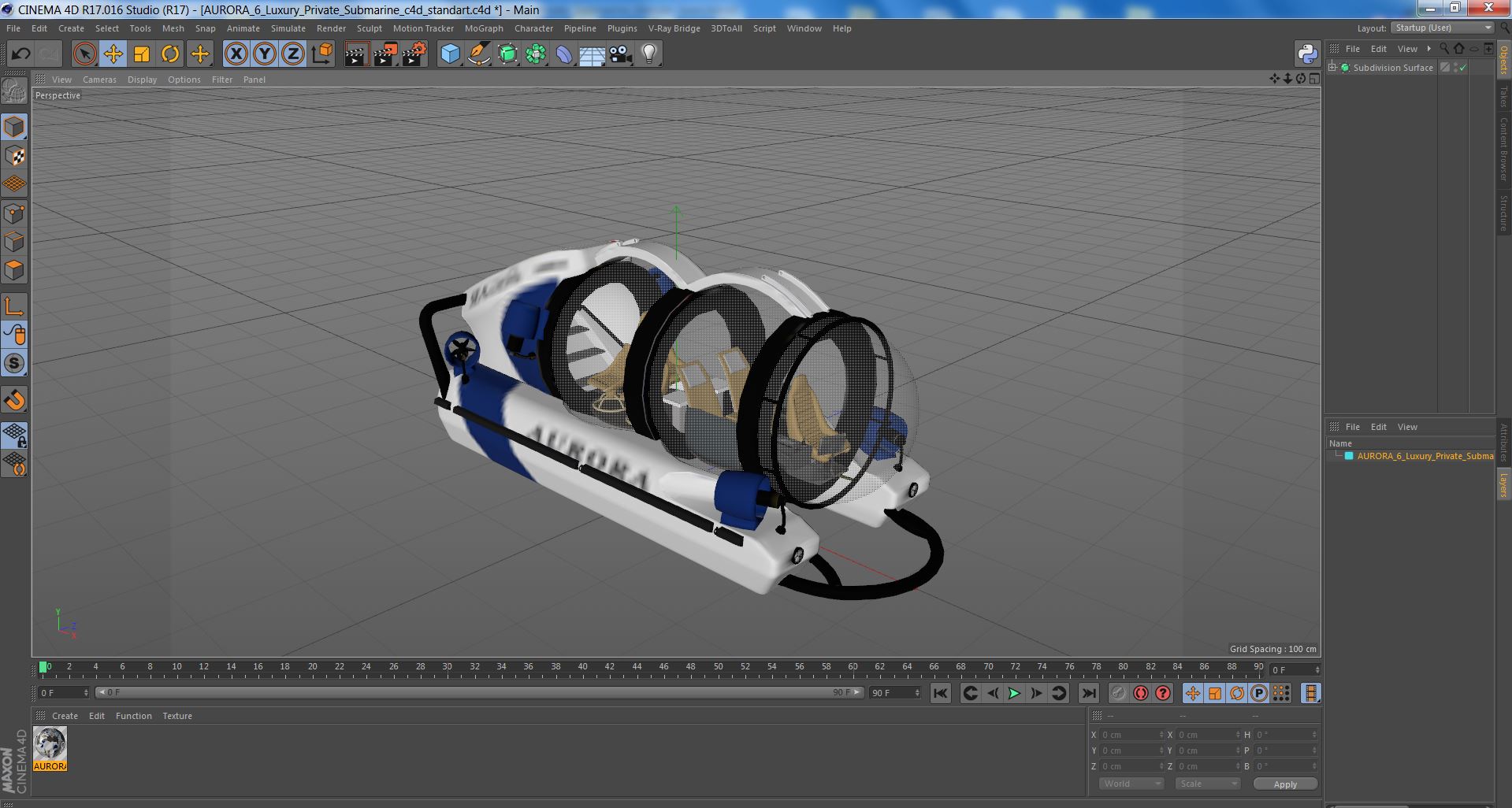
Task: Click the Apply button
Action: pos(1285,784)
